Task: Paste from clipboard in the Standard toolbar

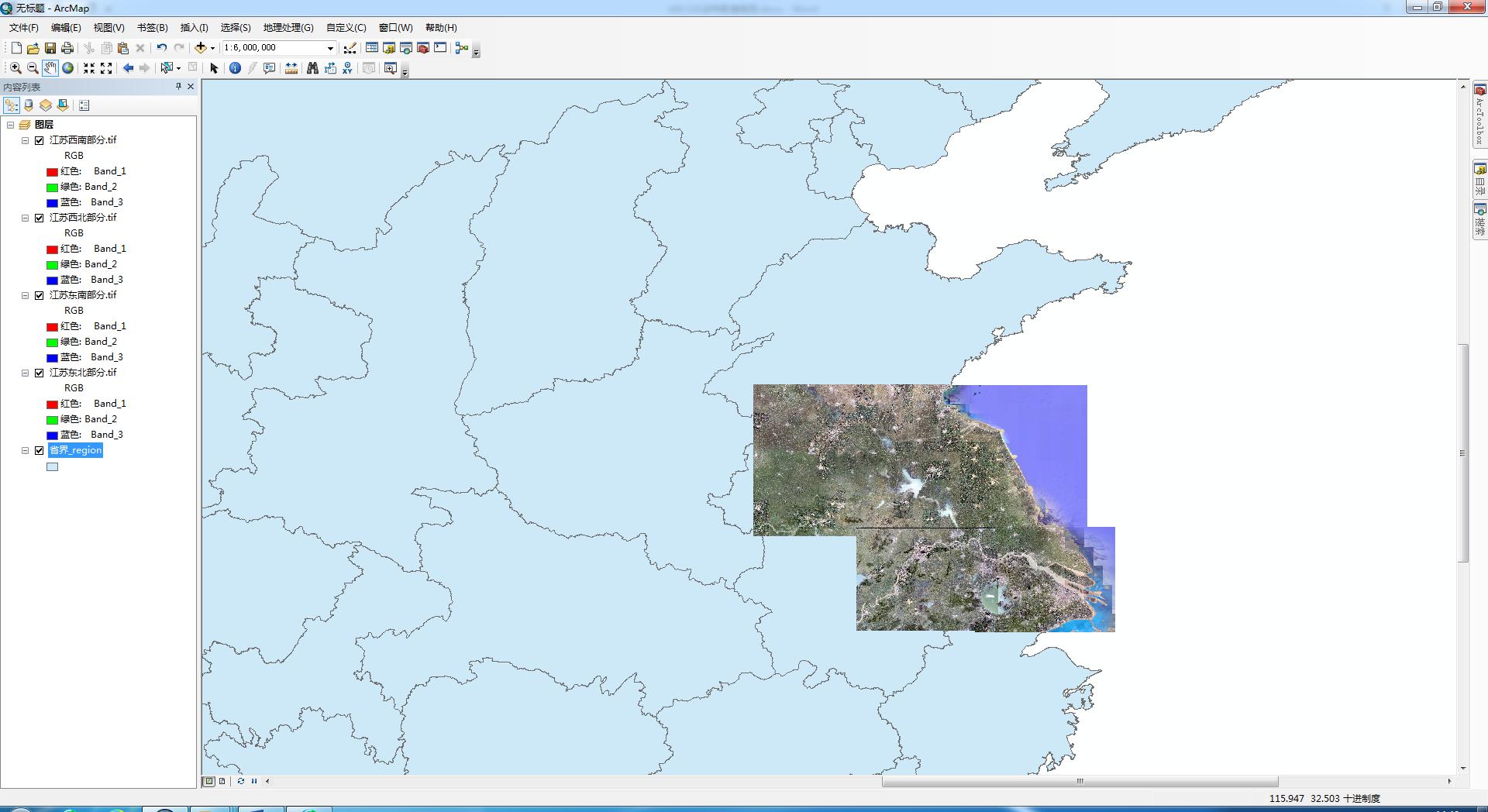Action: (x=123, y=48)
